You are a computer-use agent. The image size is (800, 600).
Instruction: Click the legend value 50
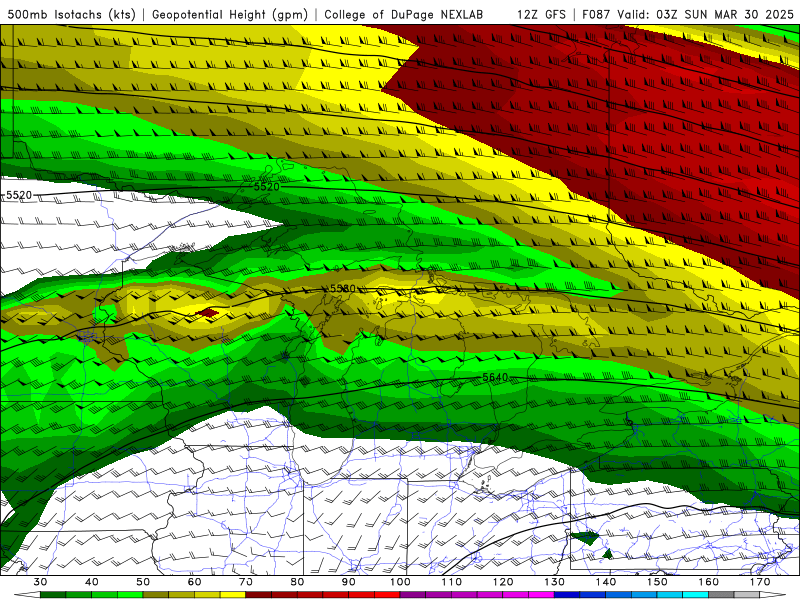point(143,582)
